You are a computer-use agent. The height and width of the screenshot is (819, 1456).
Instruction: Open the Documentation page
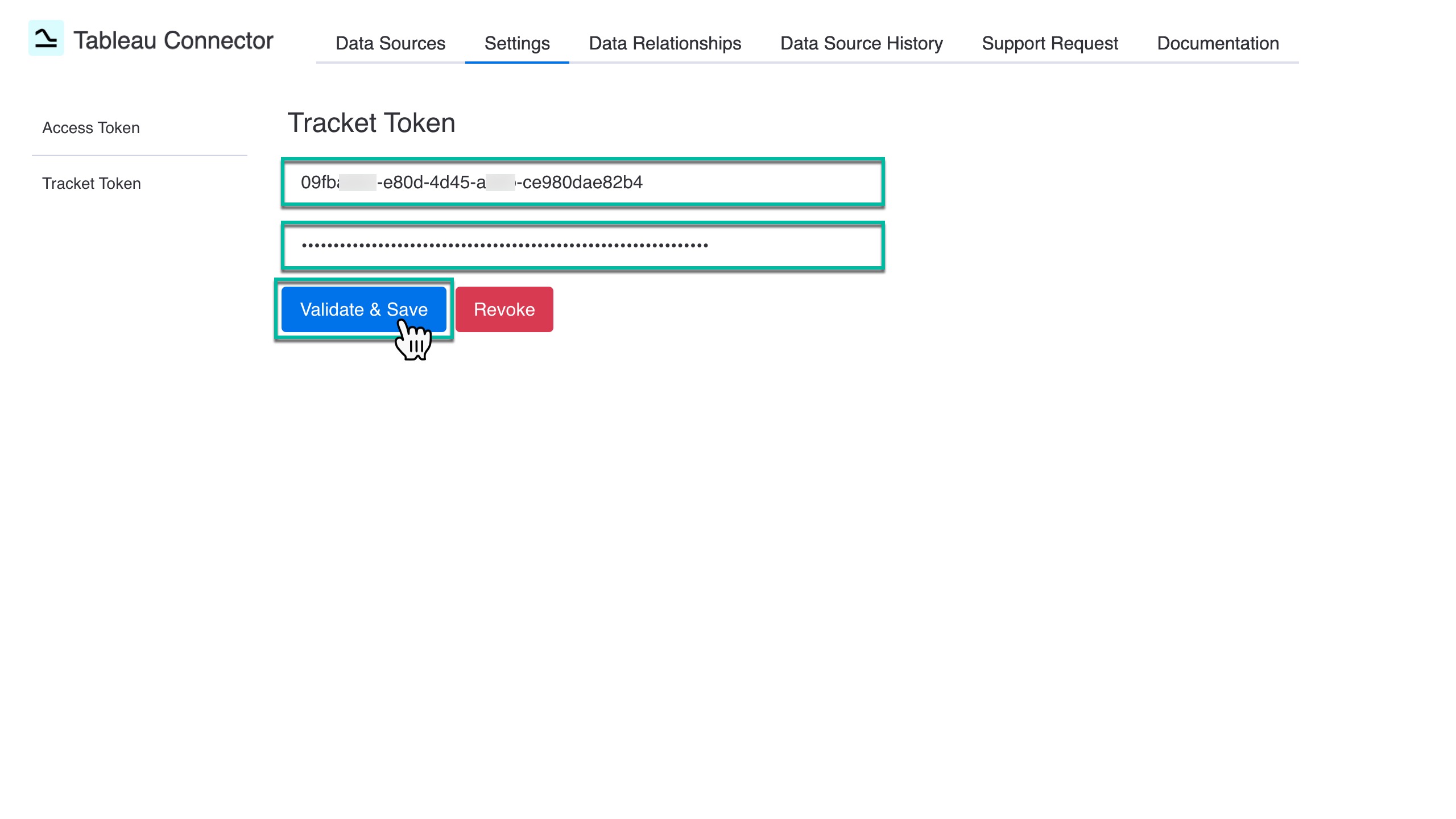[x=1218, y=43]
